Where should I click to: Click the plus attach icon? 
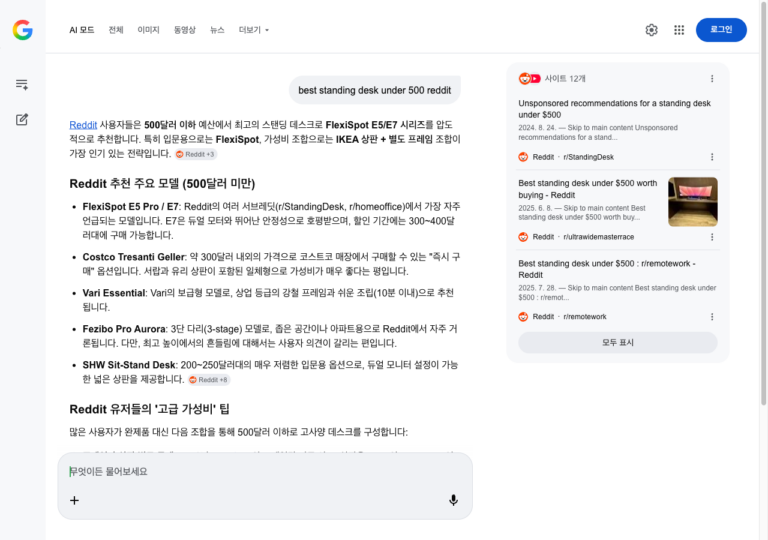[x=74, y=500]
